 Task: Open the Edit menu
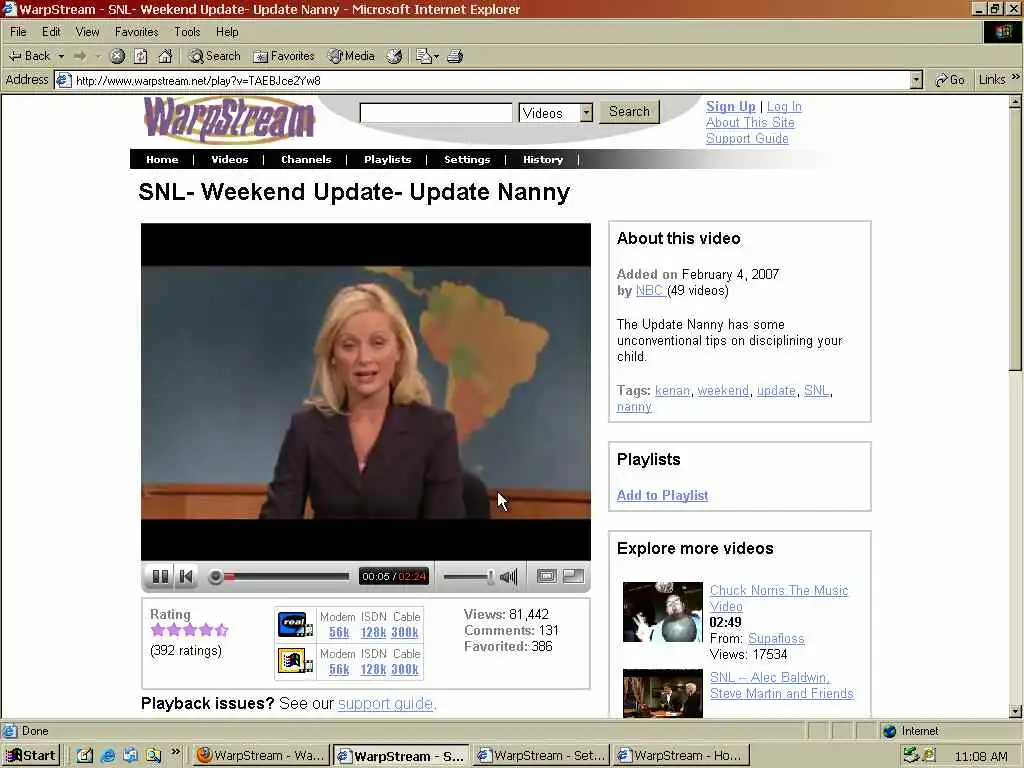click(51, 31)
